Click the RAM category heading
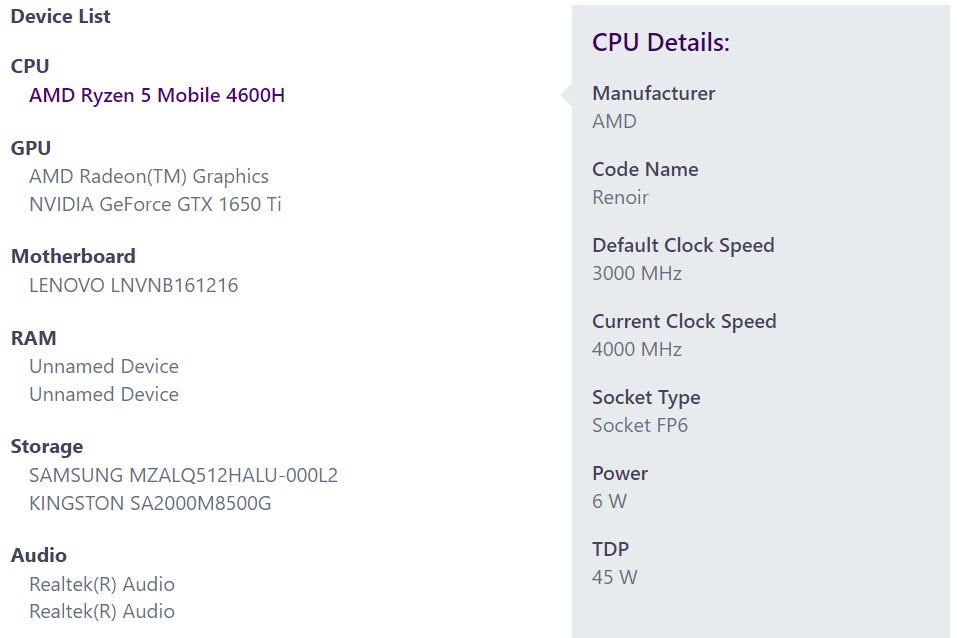Viewport: 957px width, 638px height. (34, 338)
